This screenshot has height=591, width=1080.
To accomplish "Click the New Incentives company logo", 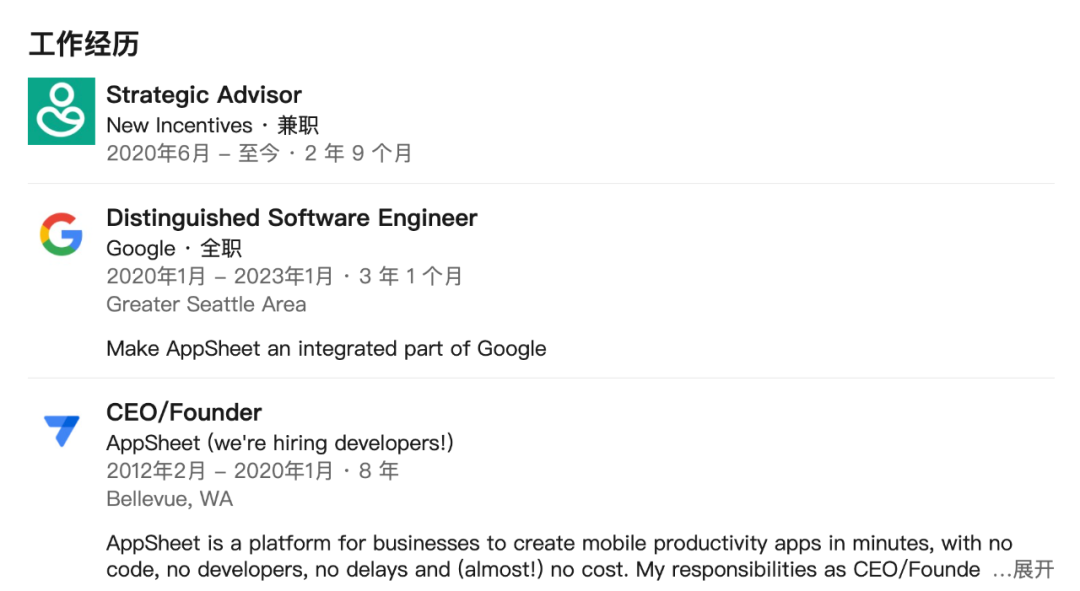I will tap(61, 111).
